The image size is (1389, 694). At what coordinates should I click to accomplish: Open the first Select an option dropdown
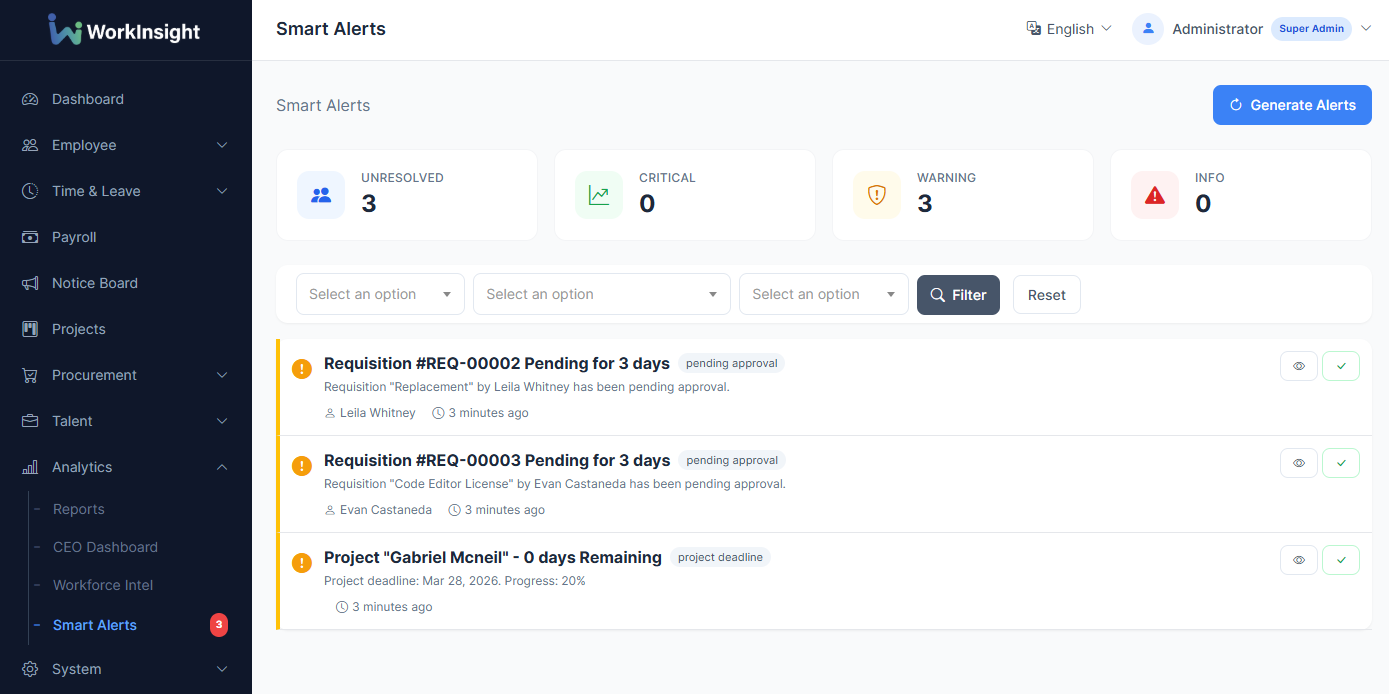point(380,294)
